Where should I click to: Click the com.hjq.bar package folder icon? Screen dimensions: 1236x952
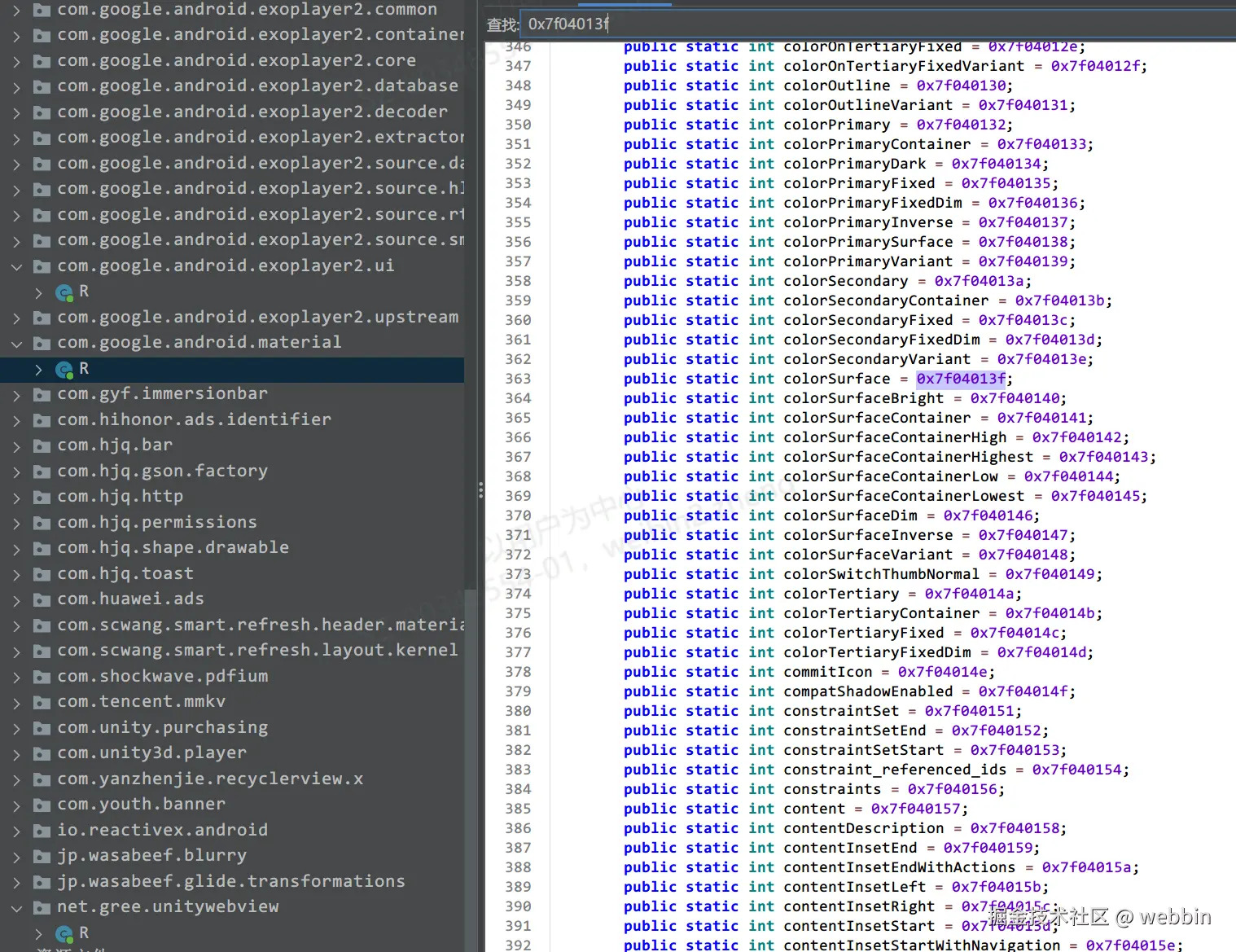(x=42, y=445)
